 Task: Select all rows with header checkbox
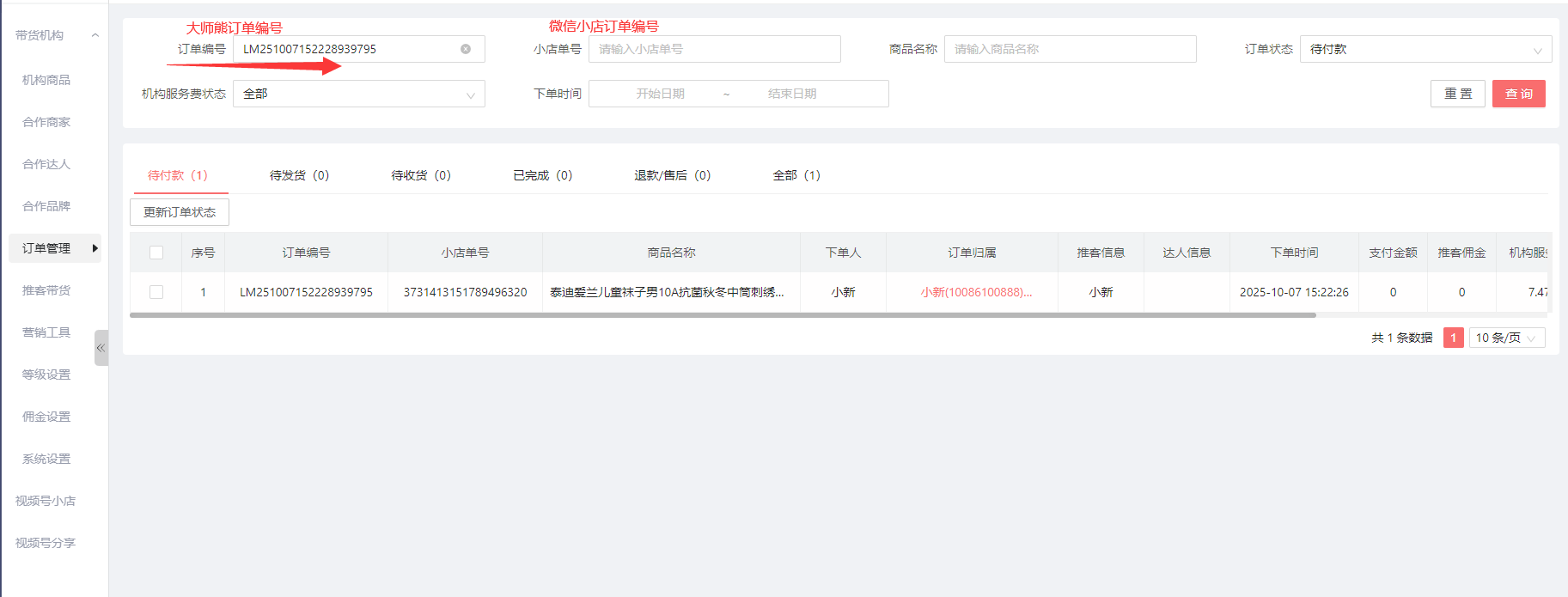[x=156, y=253]
